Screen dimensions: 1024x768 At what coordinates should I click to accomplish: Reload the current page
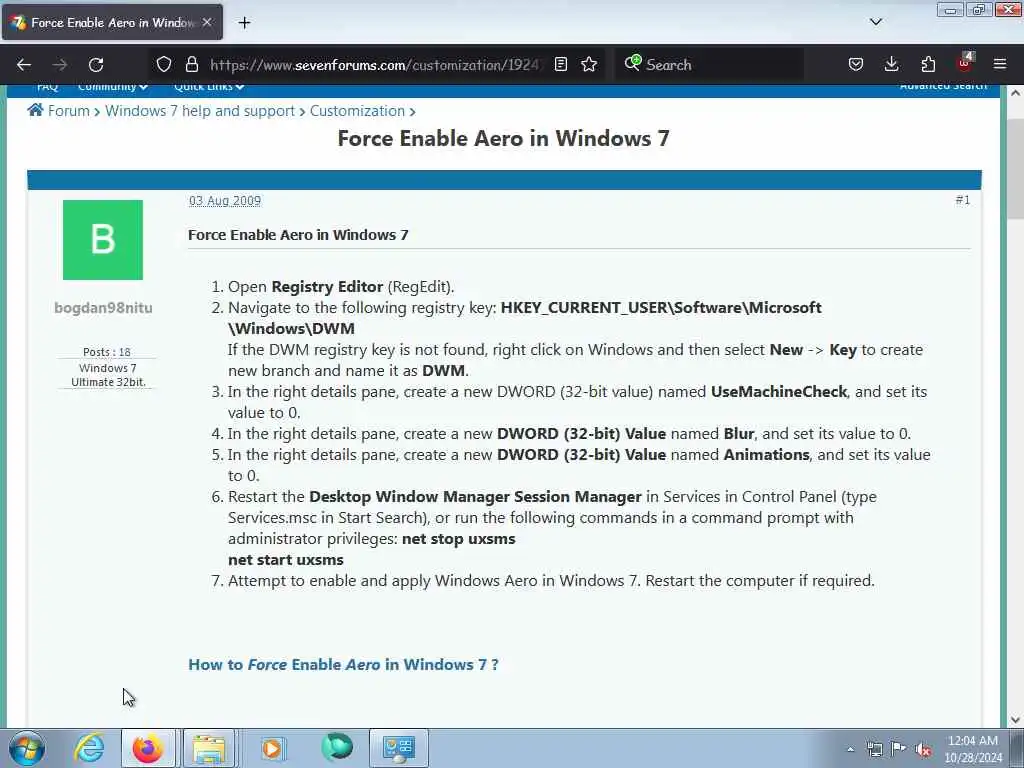[x=96, y=65]
